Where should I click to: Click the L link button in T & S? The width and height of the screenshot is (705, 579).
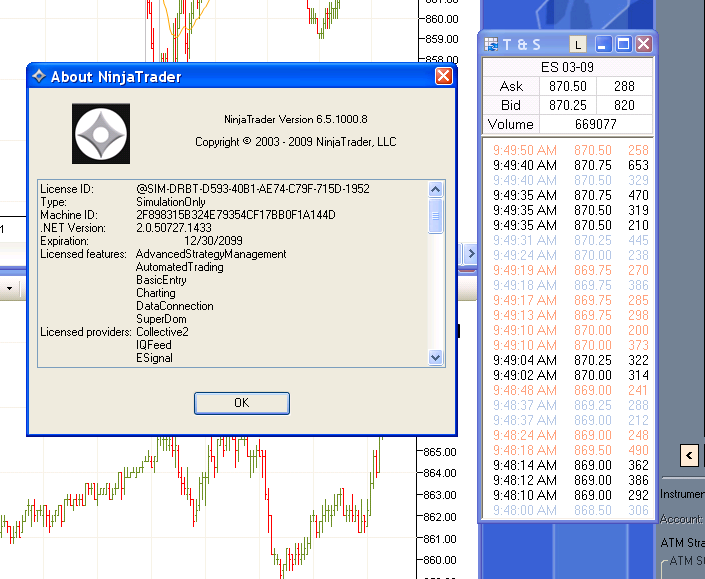[x=578, y=44]
